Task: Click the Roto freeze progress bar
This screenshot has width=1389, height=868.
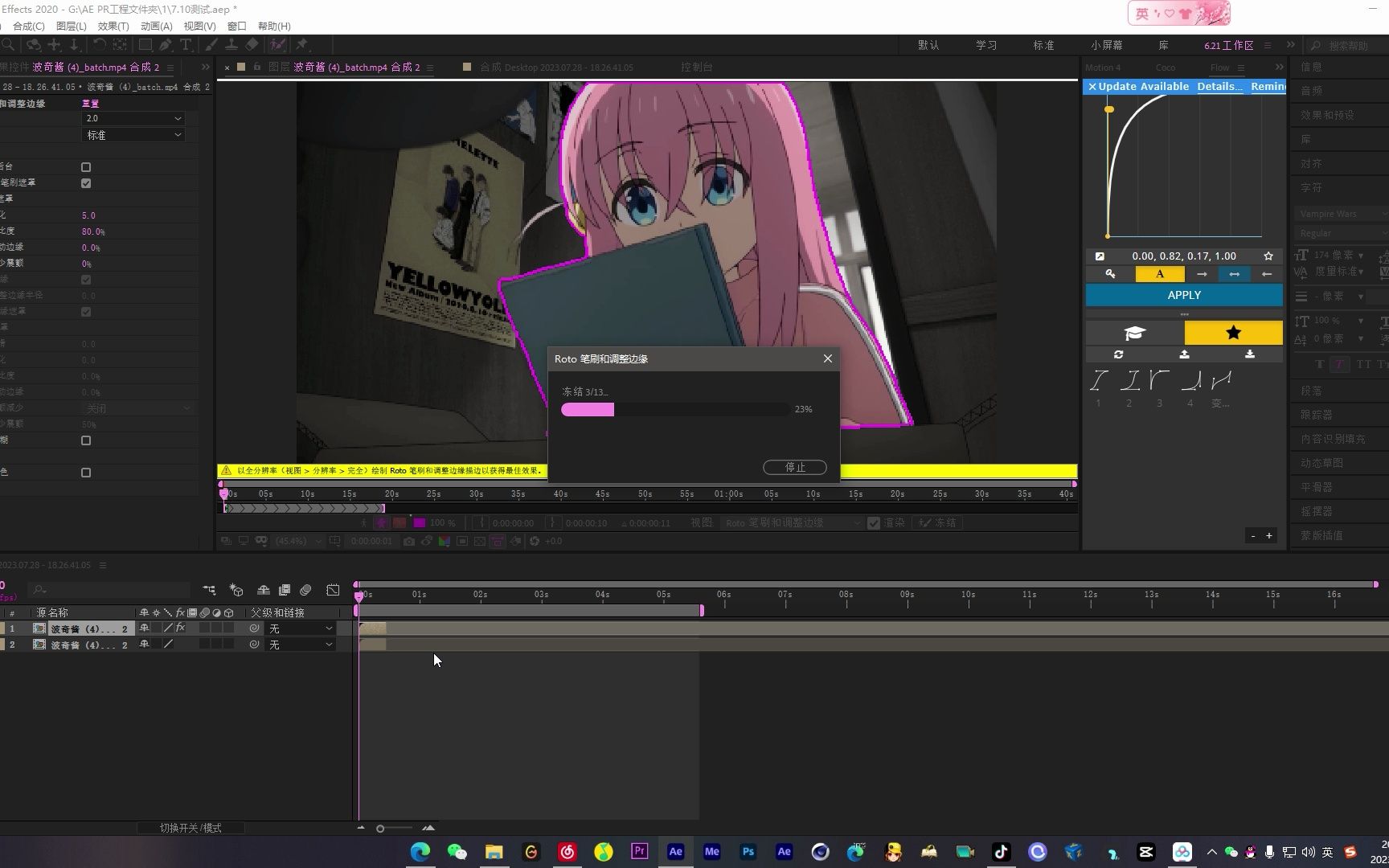Action: [675, 410]
